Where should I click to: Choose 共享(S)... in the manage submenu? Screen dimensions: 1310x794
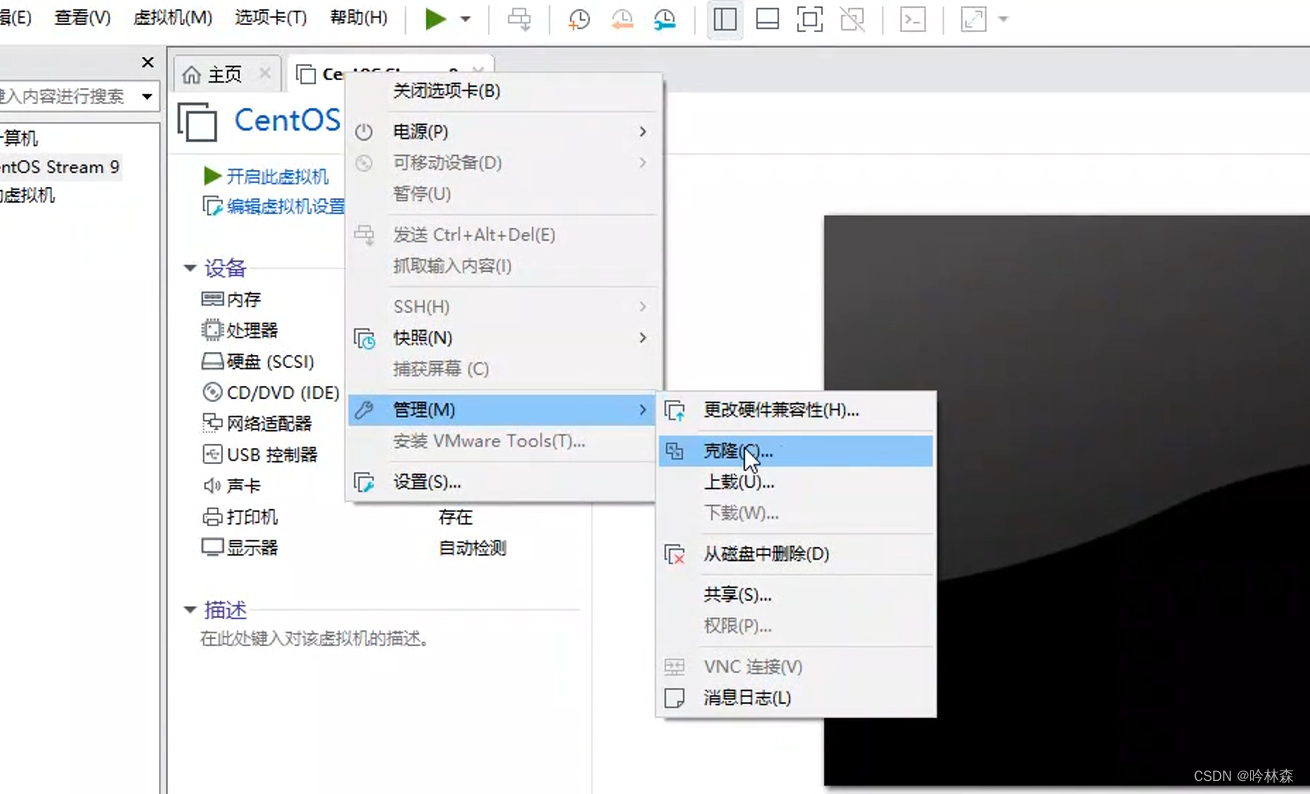pyautogui.click(x=796, y=595)
